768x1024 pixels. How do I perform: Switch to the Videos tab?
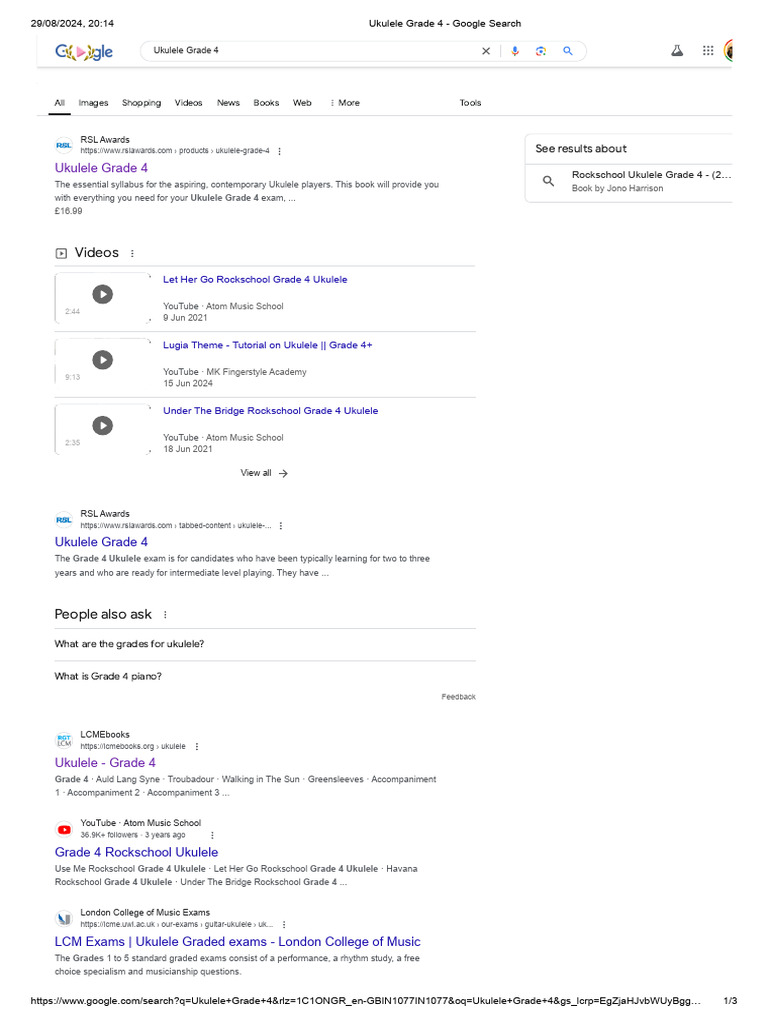click(188, 103)
